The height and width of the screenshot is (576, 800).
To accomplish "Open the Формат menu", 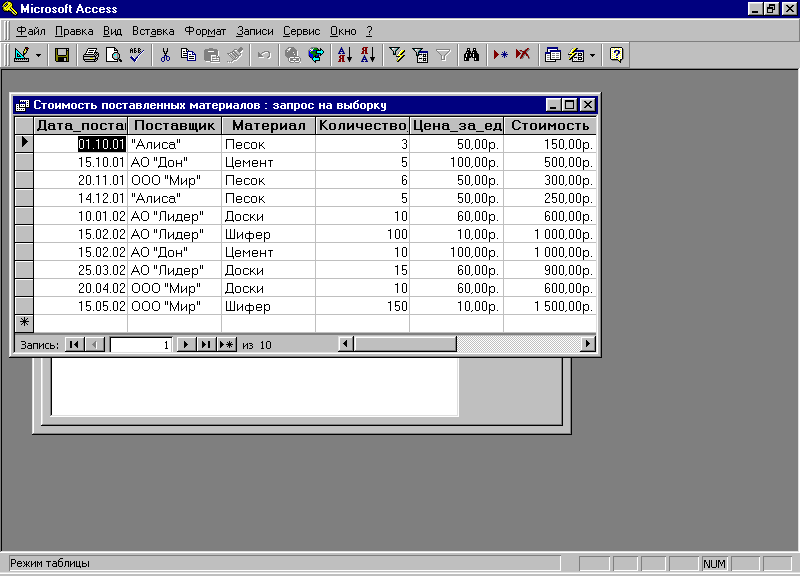I will (x=205, y=31).
